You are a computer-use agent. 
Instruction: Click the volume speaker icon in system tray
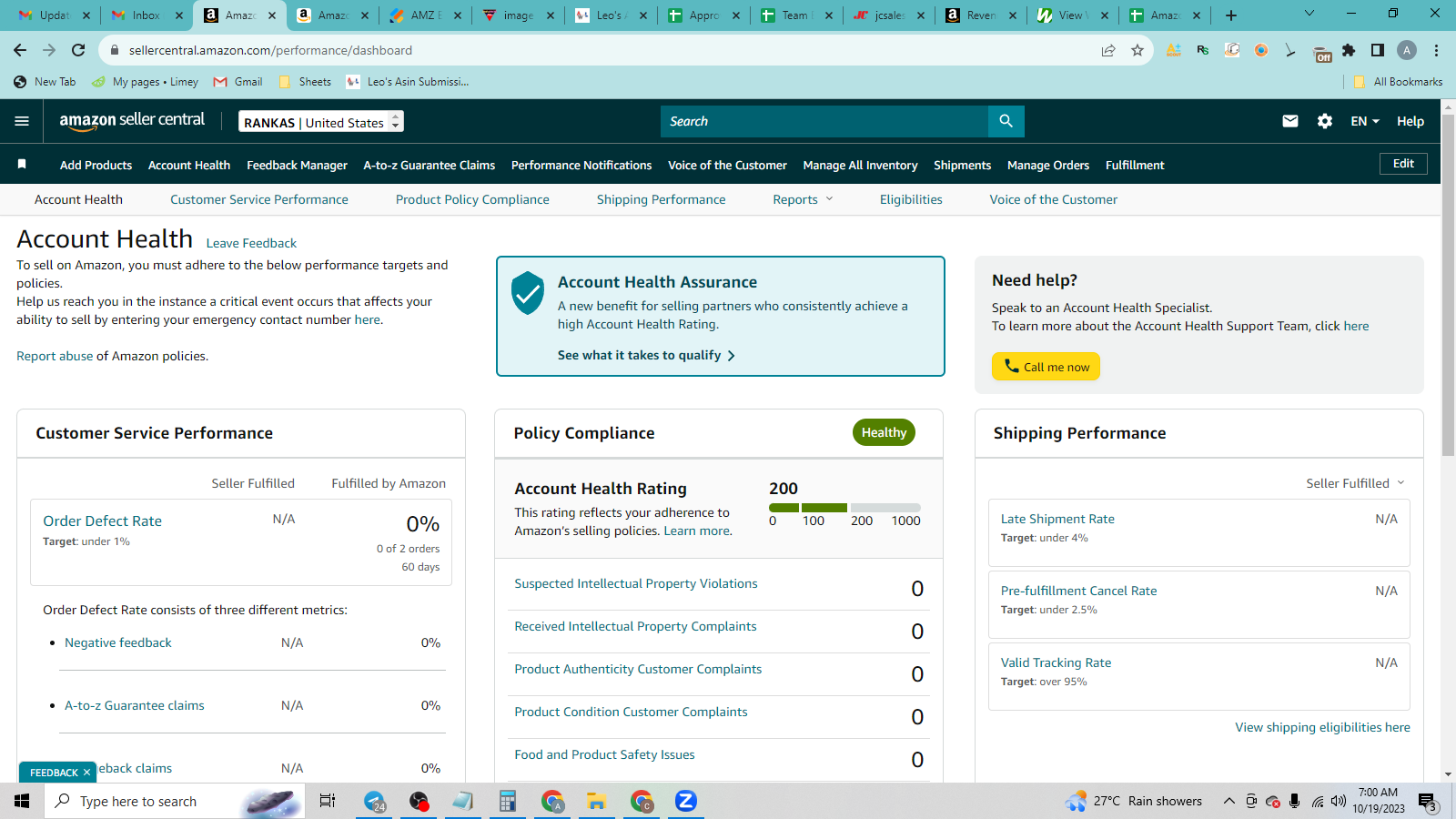click(1339, 801)
